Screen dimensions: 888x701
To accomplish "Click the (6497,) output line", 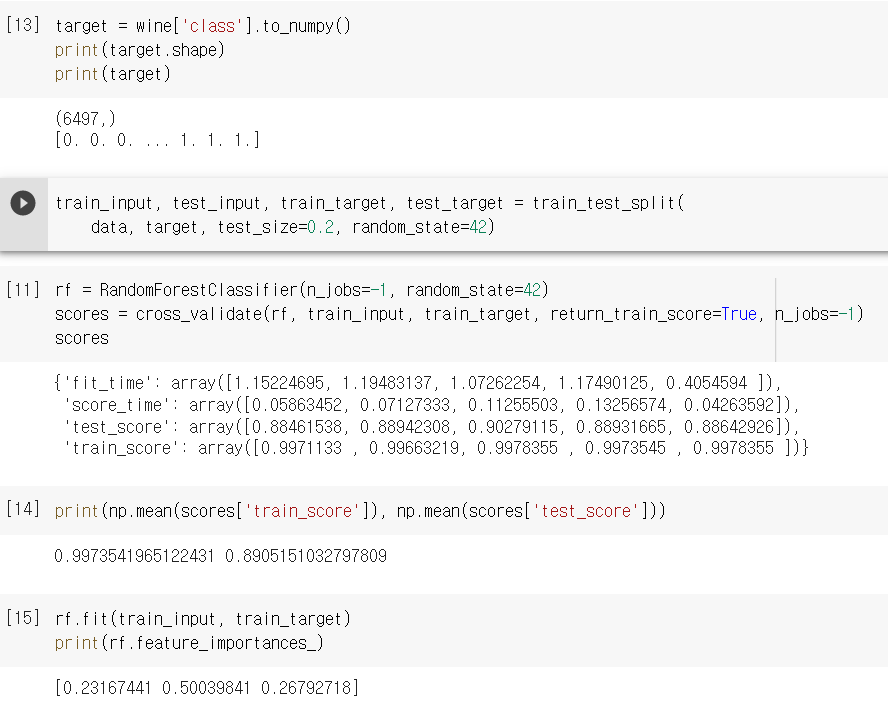I will pos(86,119).
